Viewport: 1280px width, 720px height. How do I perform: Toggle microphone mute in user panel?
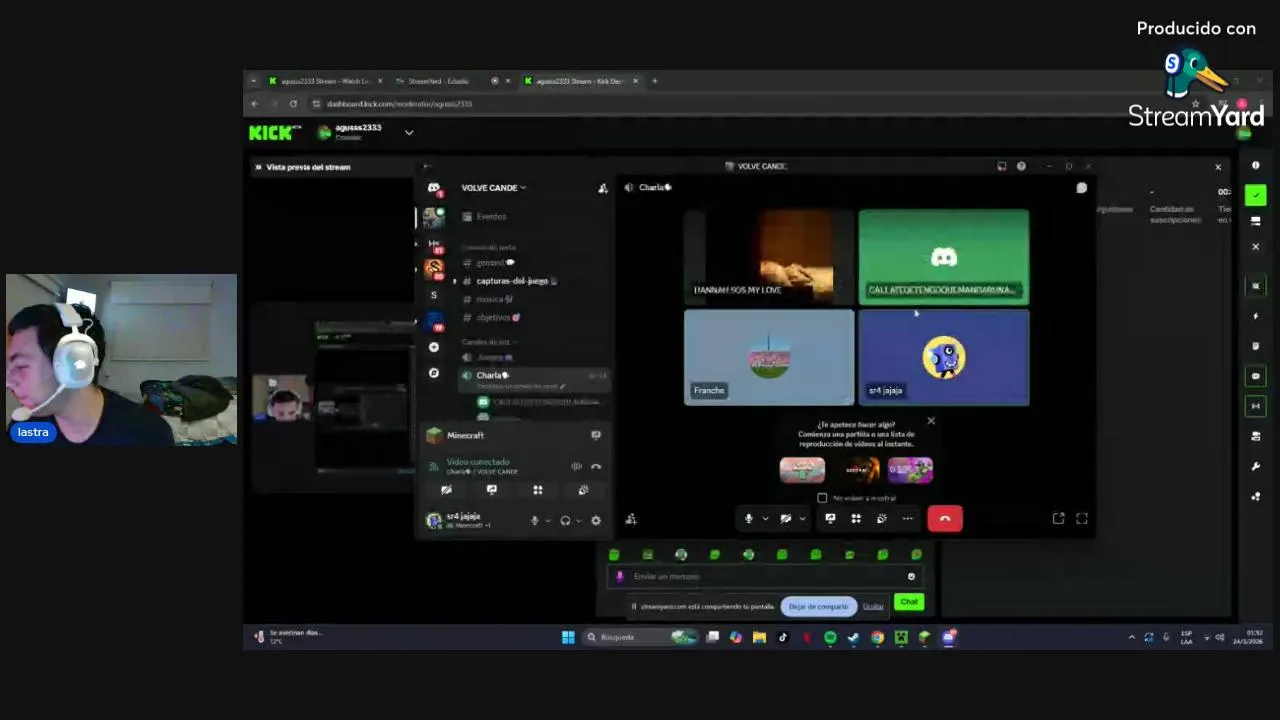point(534,520)
